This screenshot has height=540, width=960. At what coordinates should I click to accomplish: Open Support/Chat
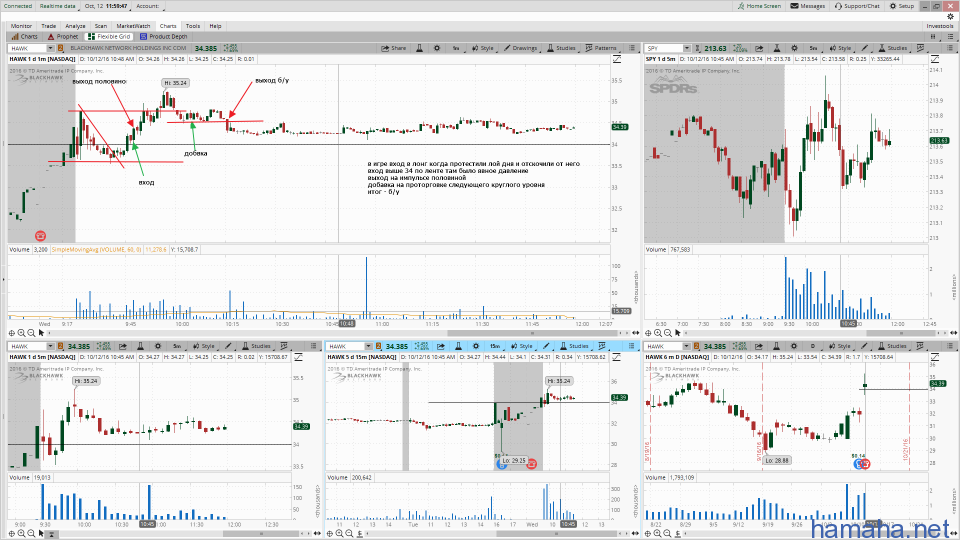[x=857, y=6]
